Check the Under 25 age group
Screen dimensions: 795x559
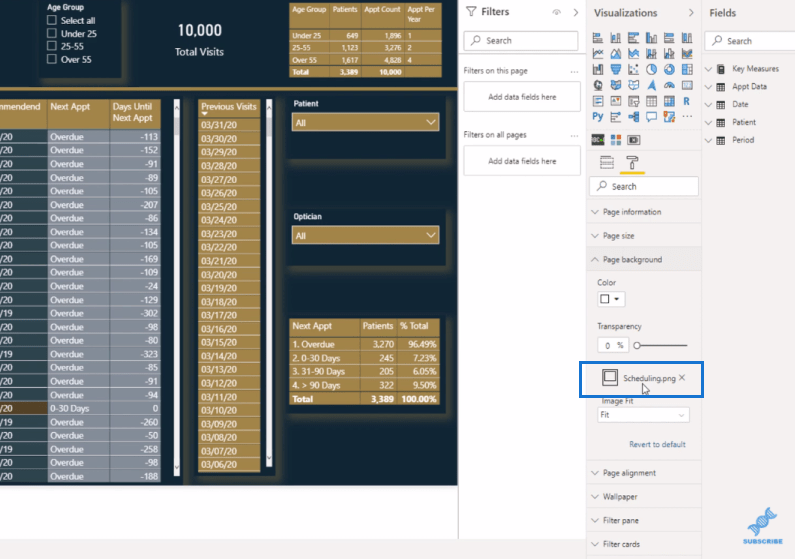click(52, 33)
